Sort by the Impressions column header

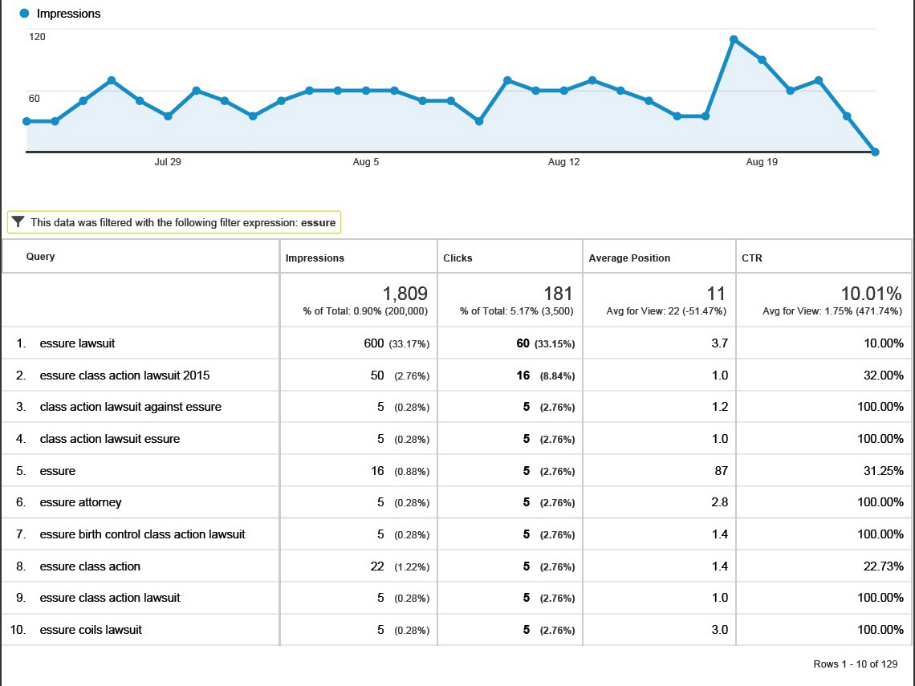pos(315,258)
